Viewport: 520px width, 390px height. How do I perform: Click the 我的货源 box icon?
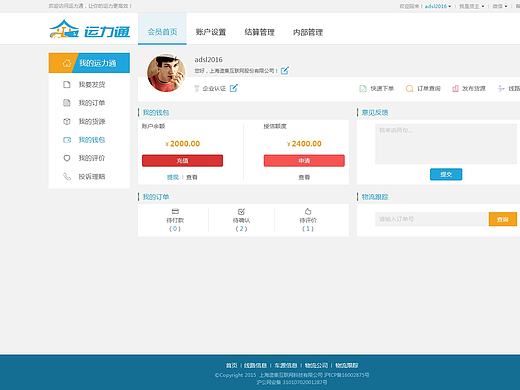coord(67,121)
